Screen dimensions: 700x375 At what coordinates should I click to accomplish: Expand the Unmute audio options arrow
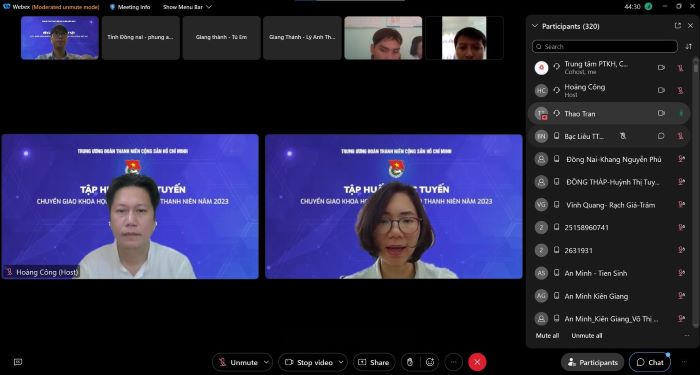(x=267, y=362)
